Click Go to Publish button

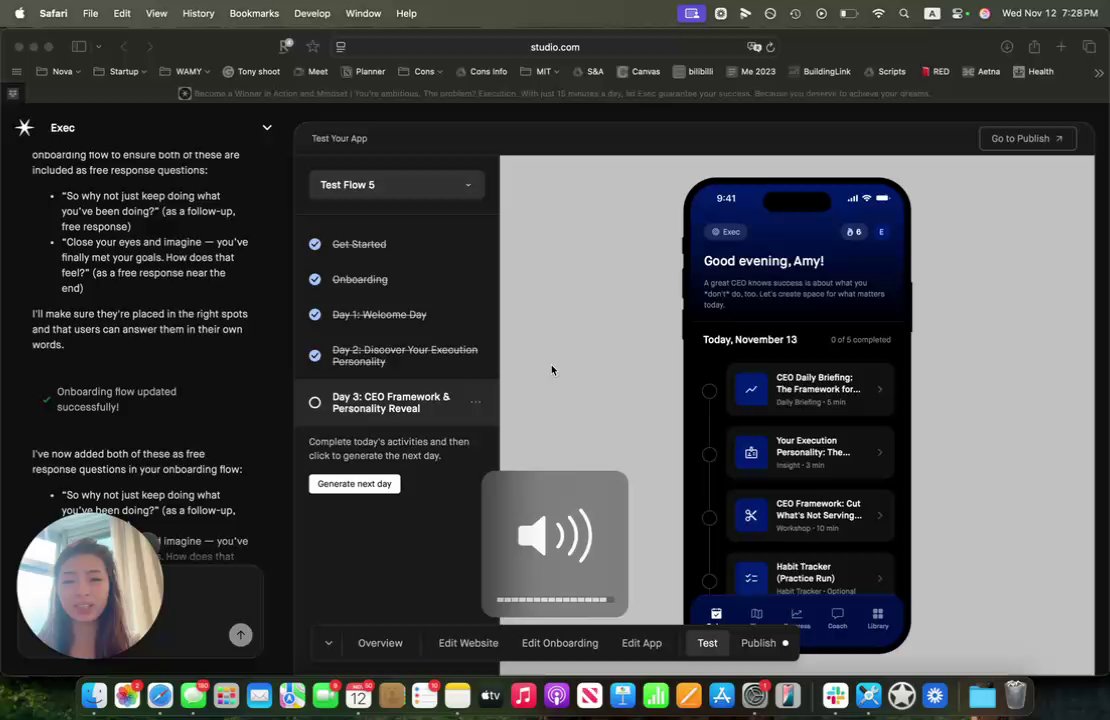coord(1027,139)
